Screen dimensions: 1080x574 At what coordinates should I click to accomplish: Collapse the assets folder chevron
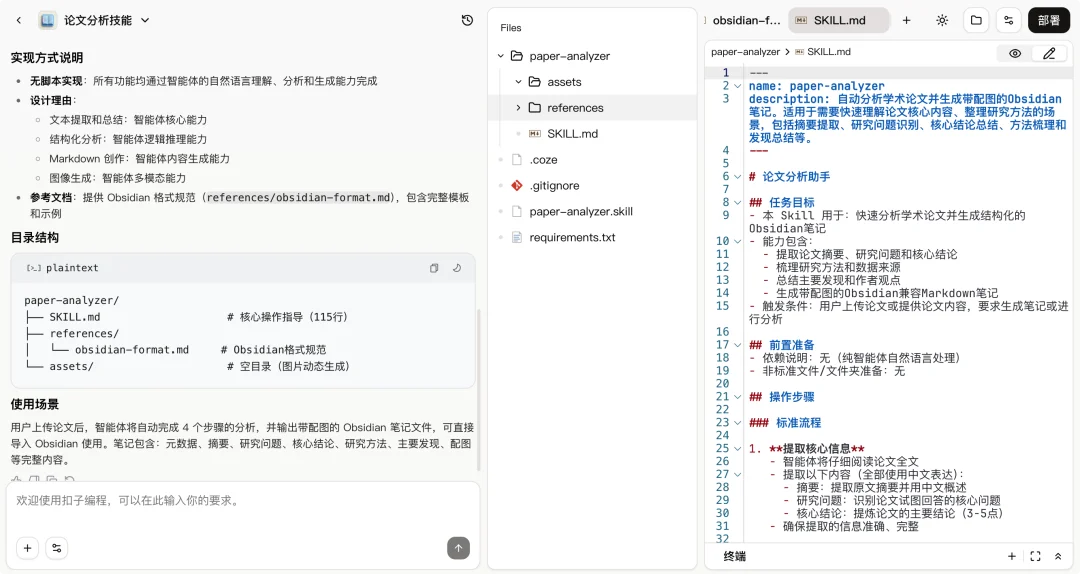pyautogui.click(x=519, y=82)
